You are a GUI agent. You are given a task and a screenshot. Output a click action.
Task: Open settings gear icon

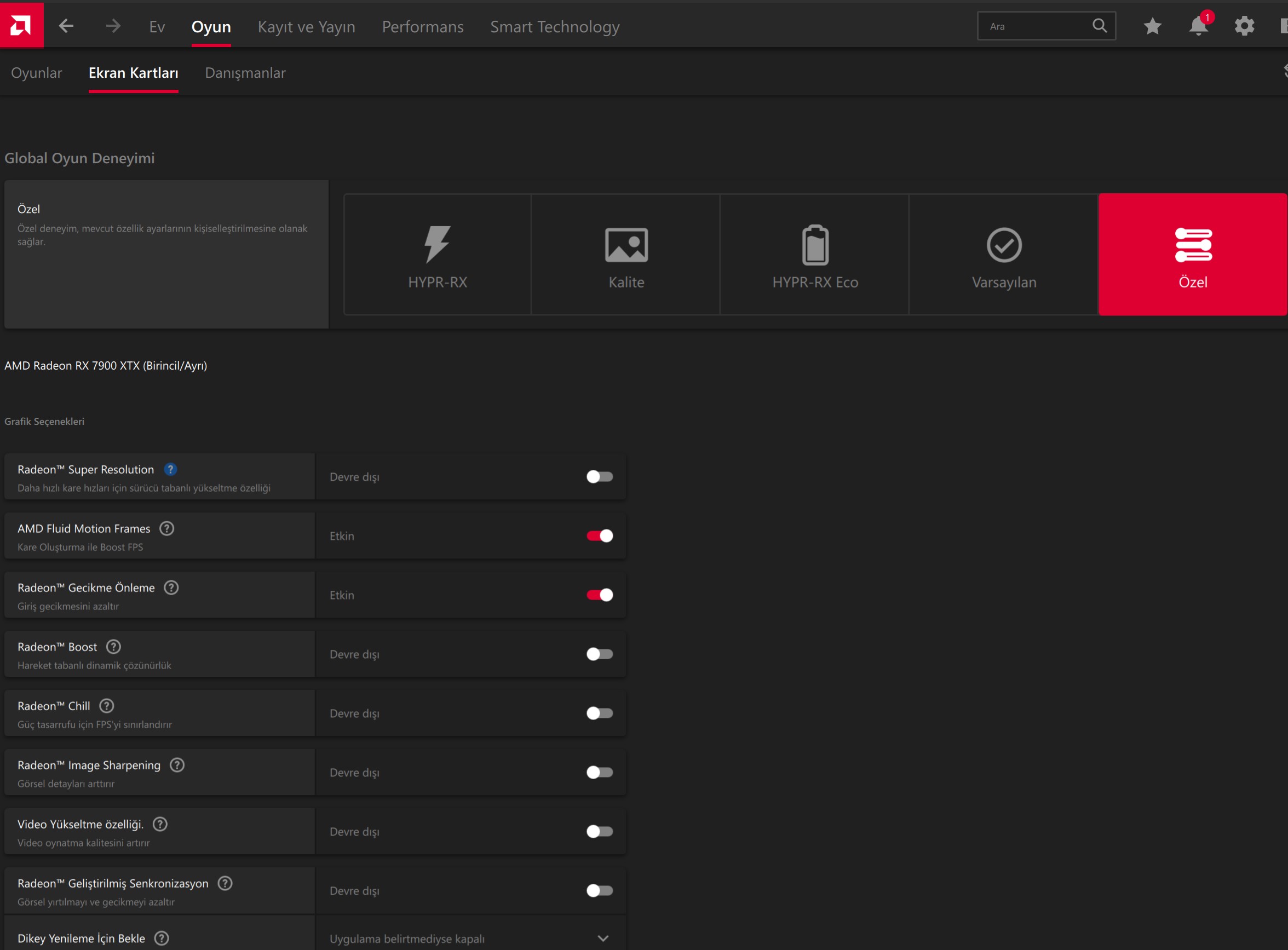[x=1244, y=26]
